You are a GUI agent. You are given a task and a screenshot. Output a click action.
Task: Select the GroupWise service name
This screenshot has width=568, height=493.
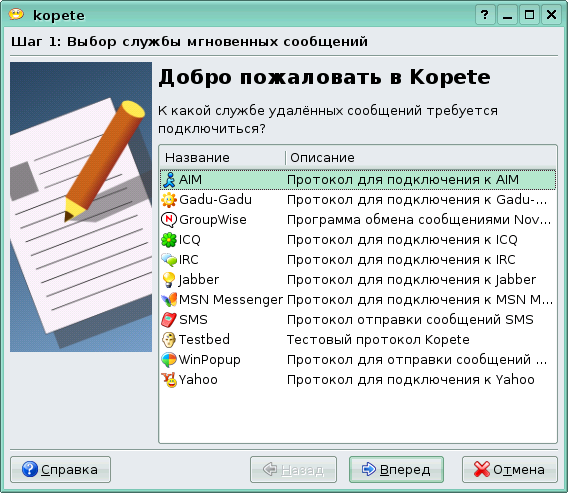213,220
